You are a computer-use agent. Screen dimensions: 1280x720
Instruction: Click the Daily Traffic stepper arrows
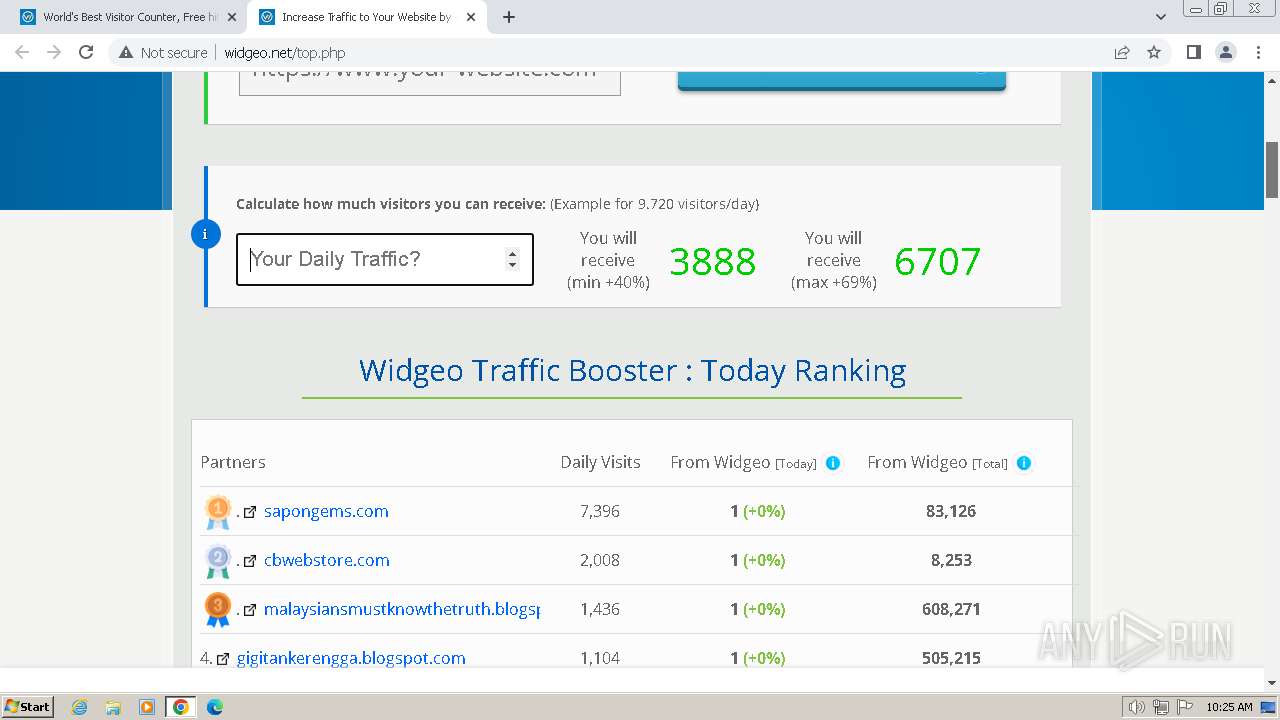(512, 259)
